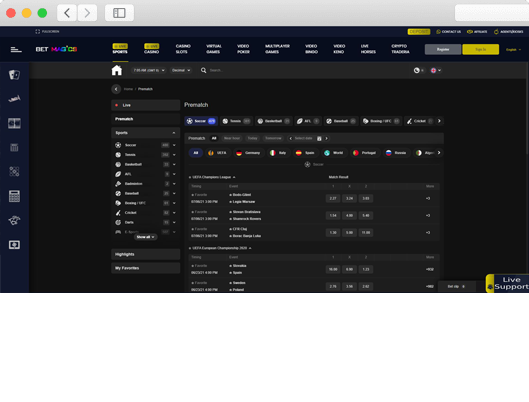Open the hamburger menu beside the Bet Magics logo
The height and width of the screenshot is (402, 529).
[x=16, y=50]
